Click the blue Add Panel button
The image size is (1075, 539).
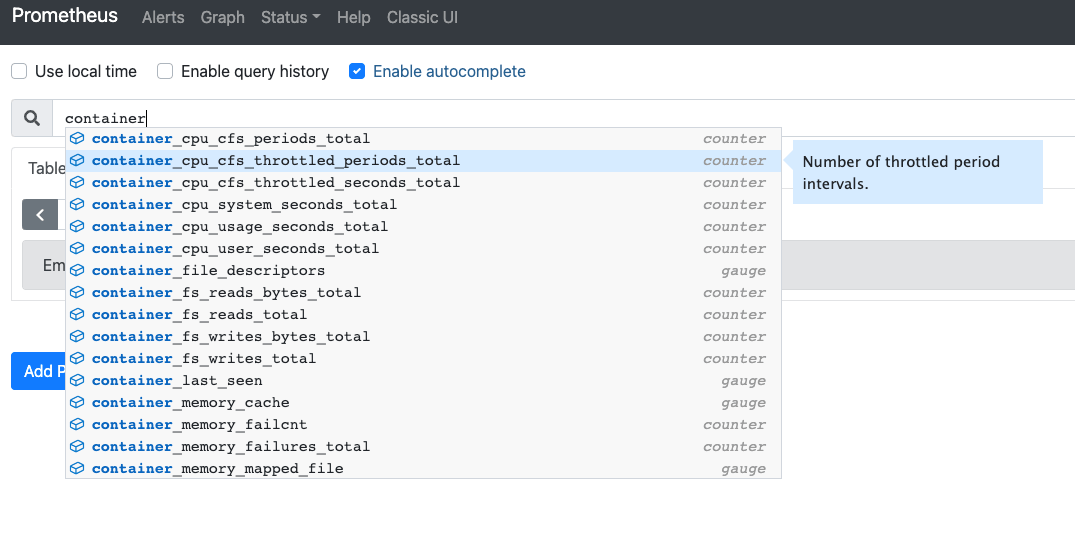click(x=38, y=371)
